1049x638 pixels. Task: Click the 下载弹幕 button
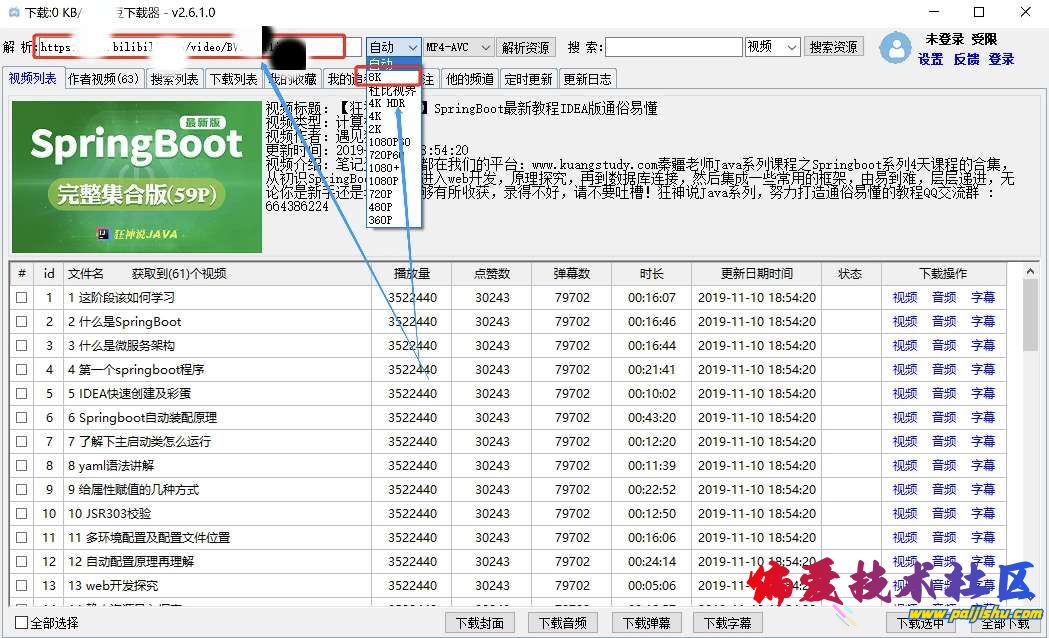point(644,623)
